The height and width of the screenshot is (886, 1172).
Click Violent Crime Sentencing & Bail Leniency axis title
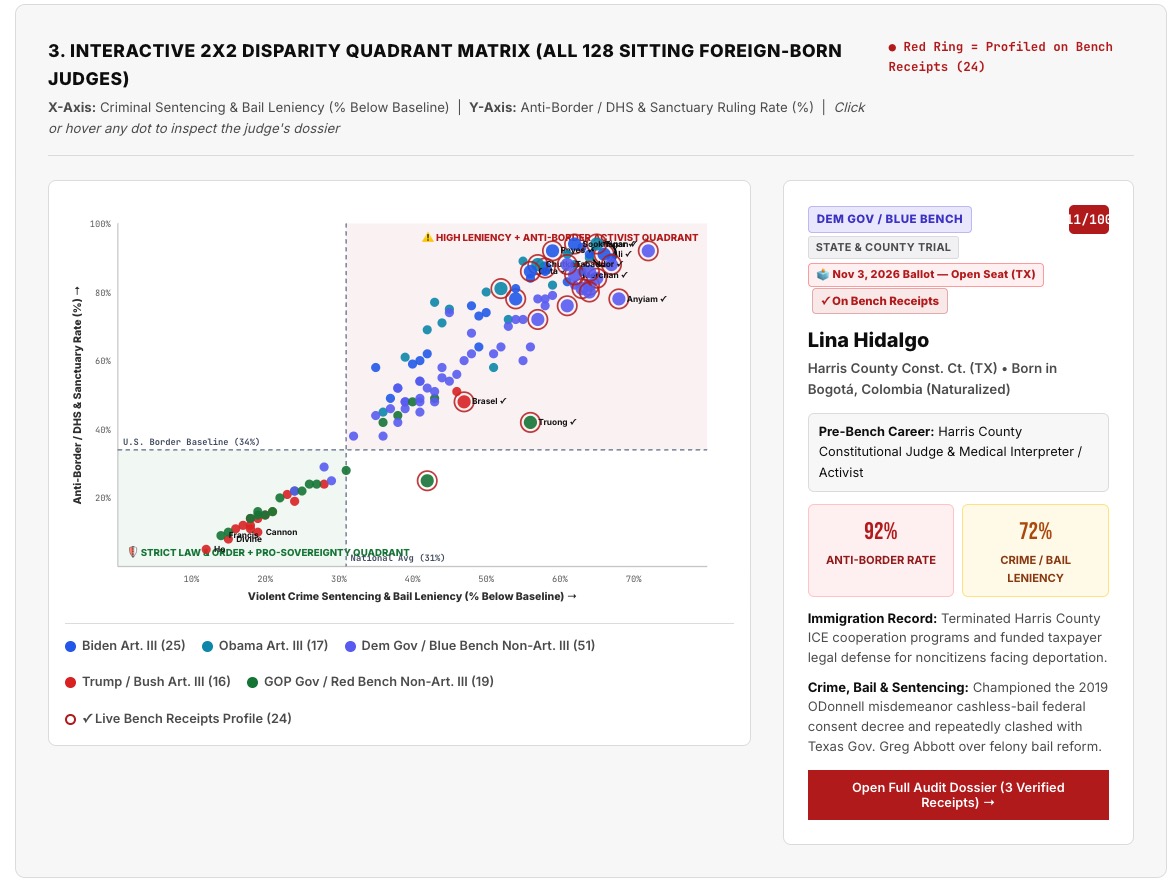pyautogui.click(x=412, y=597)
